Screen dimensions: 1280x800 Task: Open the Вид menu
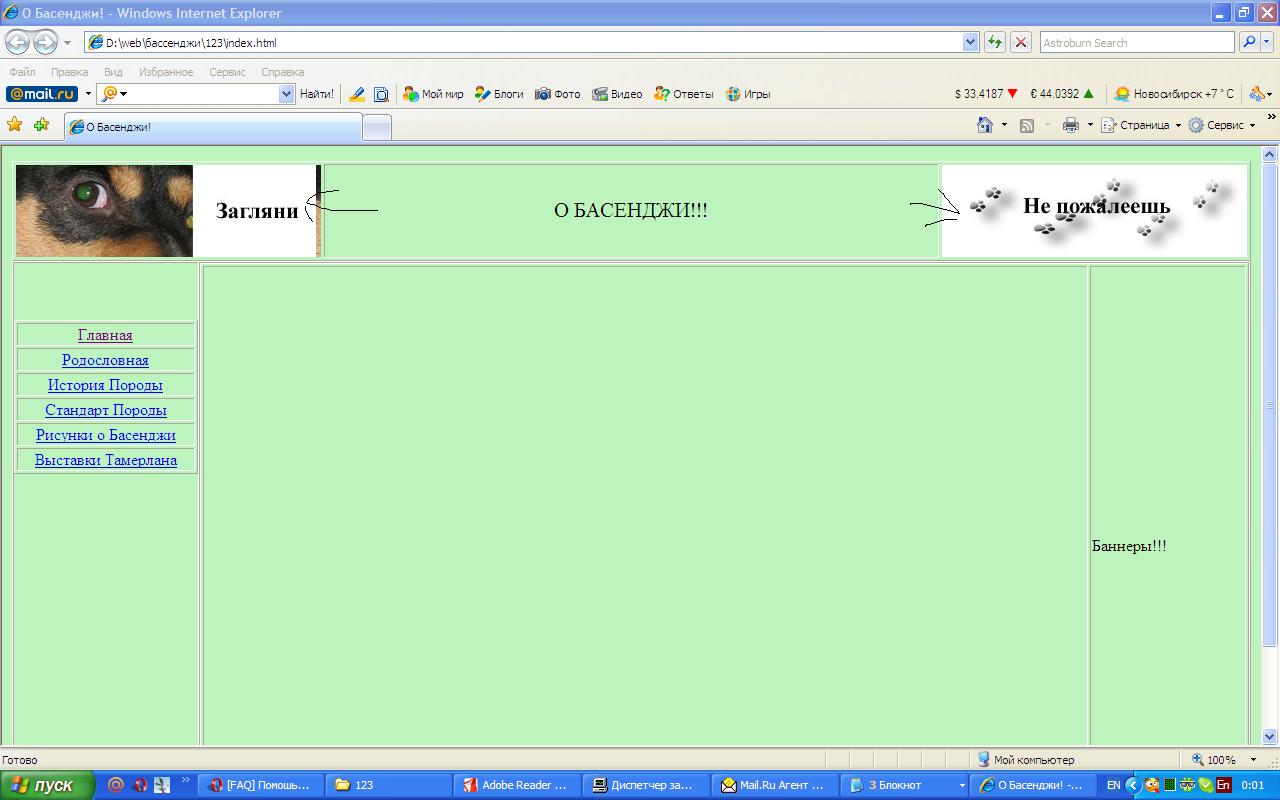click(113, 72)
